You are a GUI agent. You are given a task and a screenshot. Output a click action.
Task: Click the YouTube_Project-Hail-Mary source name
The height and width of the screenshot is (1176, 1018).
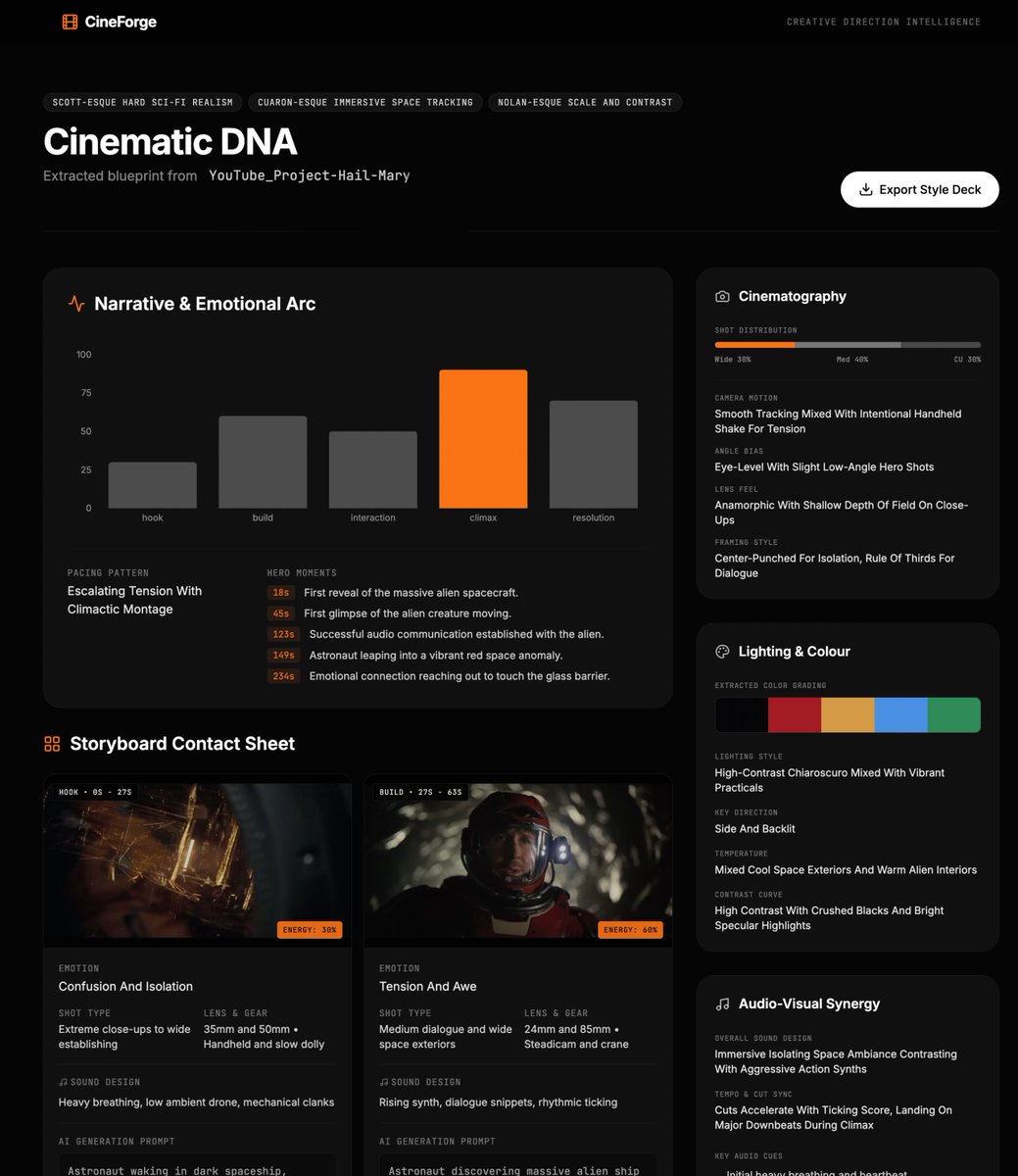point(310,175)
